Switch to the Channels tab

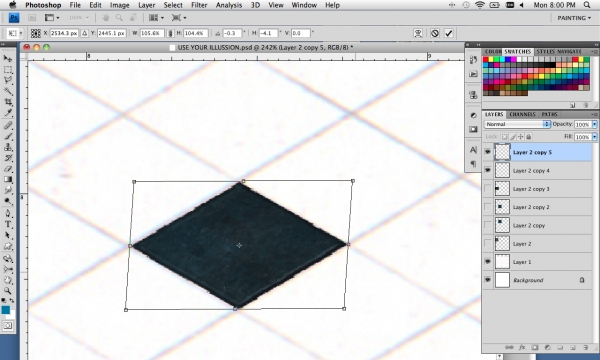[522, 114]
